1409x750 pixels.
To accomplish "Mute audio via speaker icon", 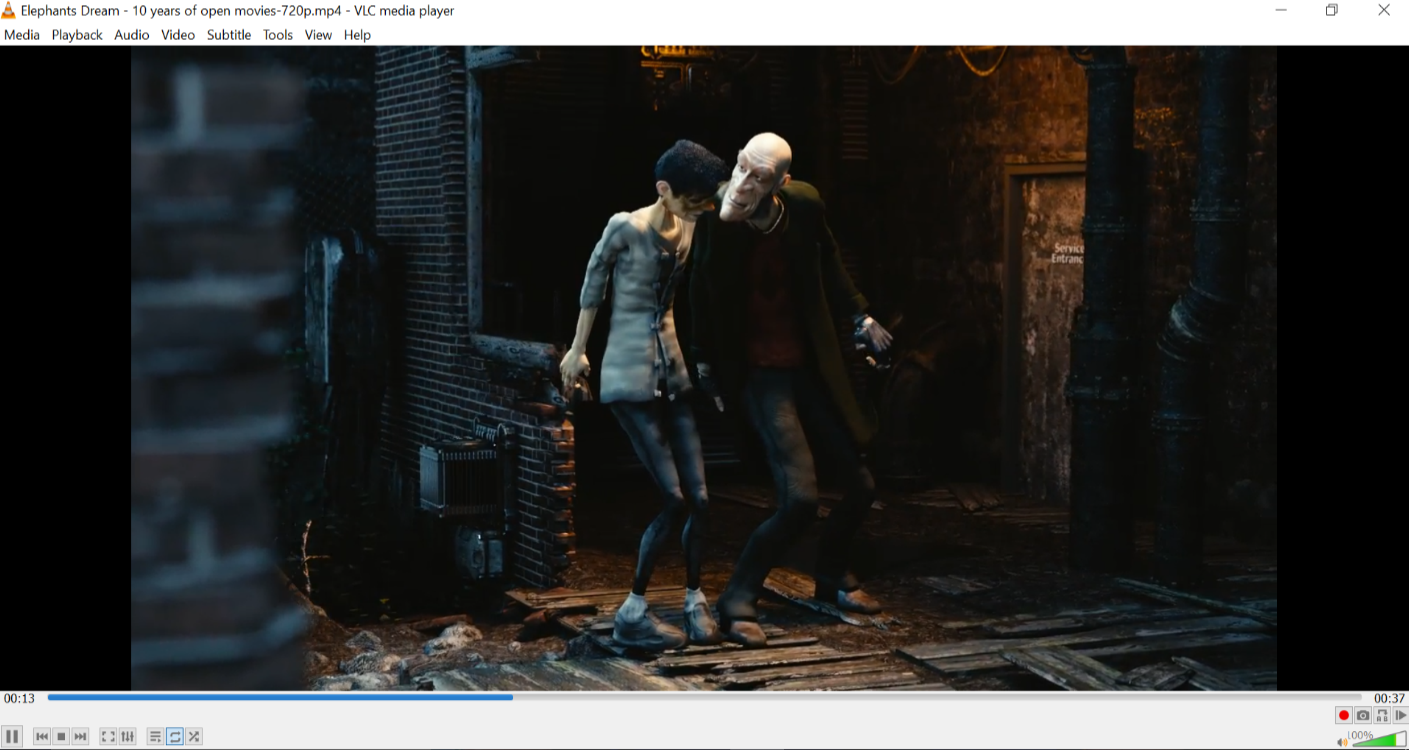I will click(x=1342, y=742).
